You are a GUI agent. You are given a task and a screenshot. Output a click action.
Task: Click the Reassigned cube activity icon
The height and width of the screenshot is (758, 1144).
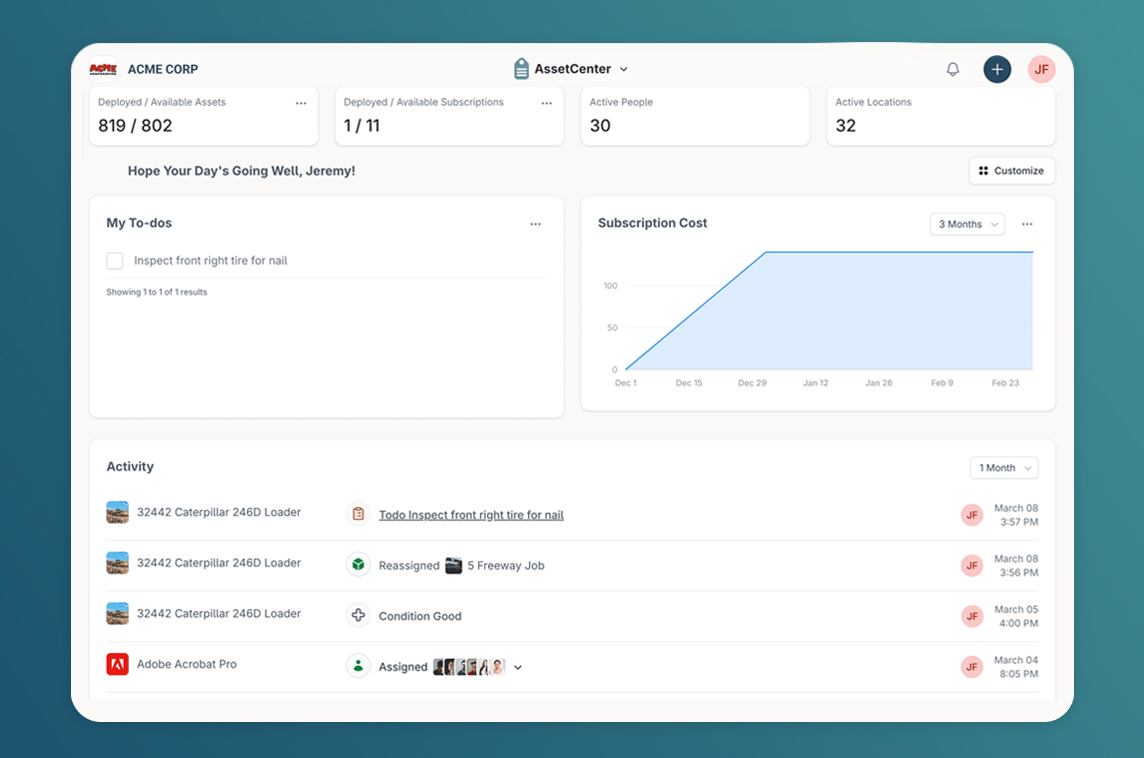click(358, 565)
